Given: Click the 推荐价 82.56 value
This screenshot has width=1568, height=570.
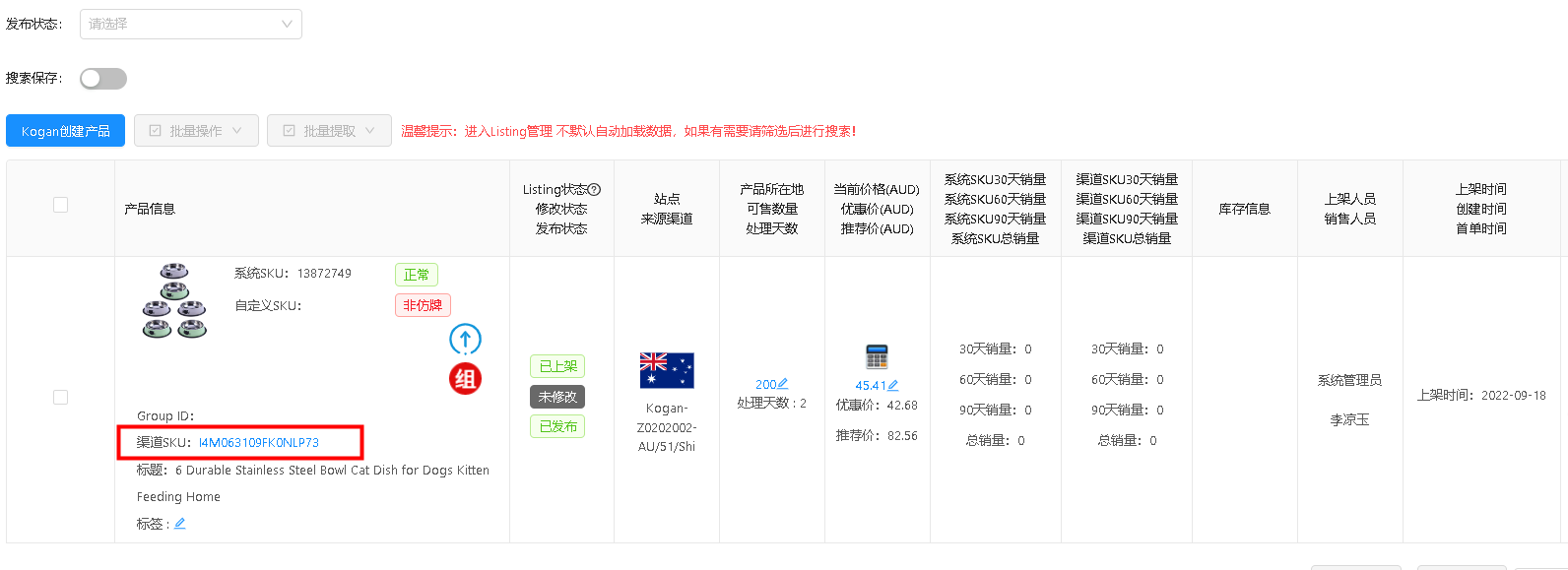Looking at the screenshot, I should (x=901, y=435).
